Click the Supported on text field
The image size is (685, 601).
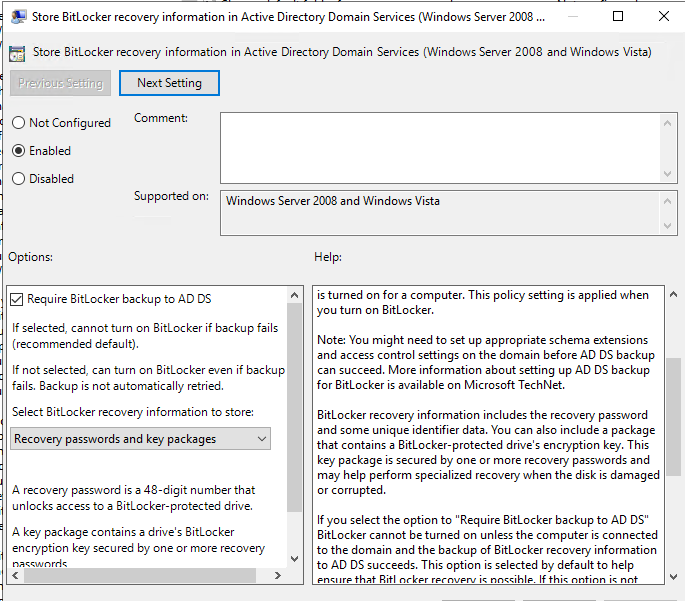tap(441, 213)
